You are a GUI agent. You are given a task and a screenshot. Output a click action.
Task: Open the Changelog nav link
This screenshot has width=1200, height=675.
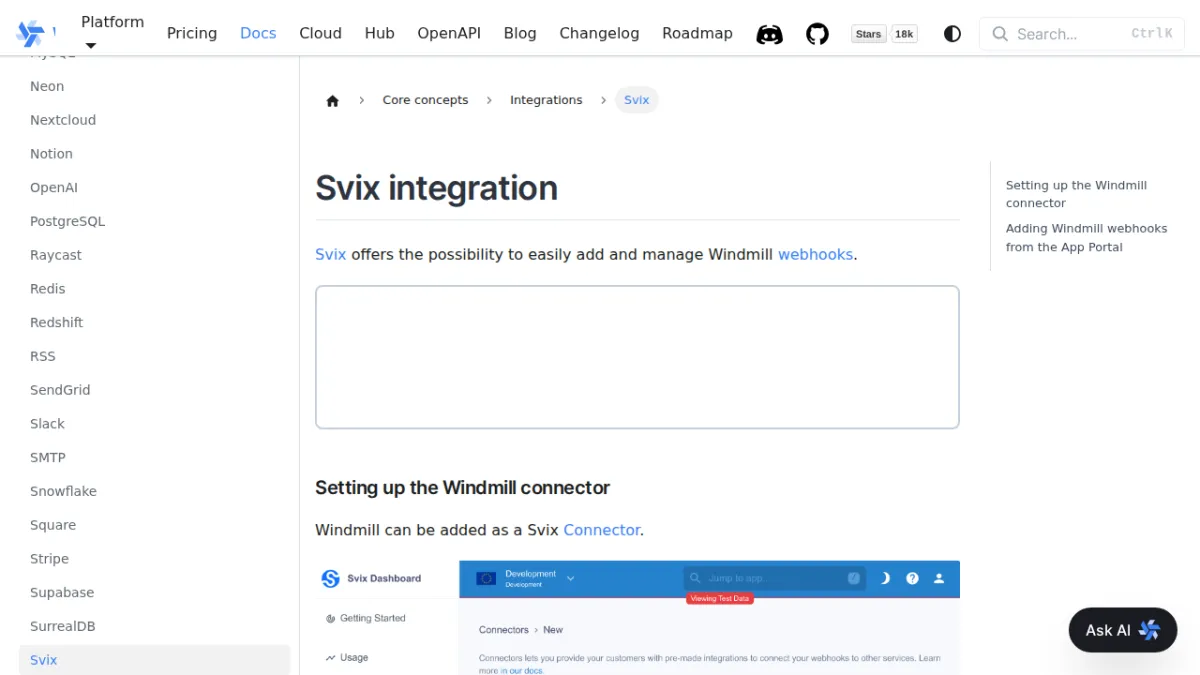pyautogui.click(x=599, y=33)
